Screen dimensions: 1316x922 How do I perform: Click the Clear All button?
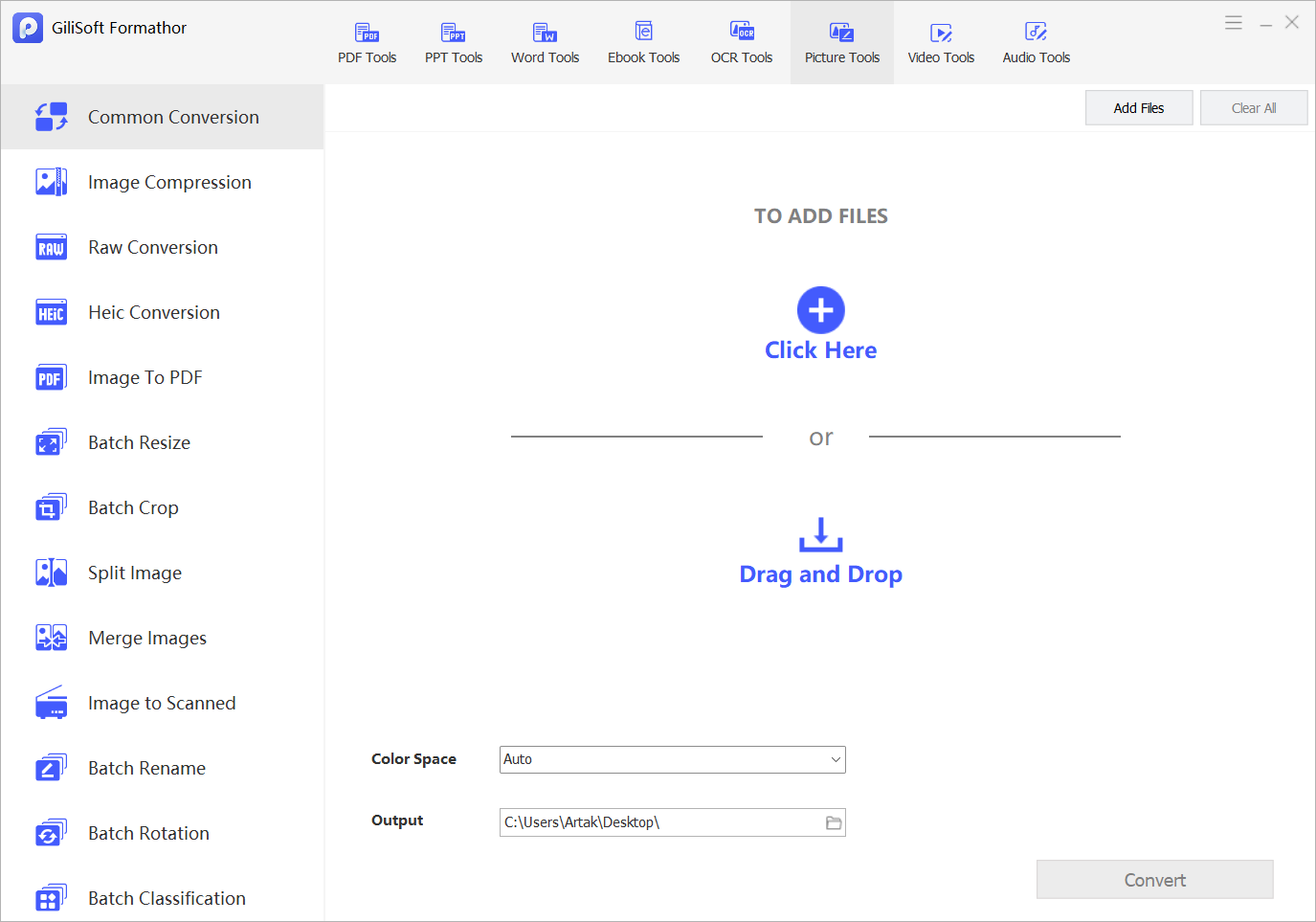point(1254,108)
